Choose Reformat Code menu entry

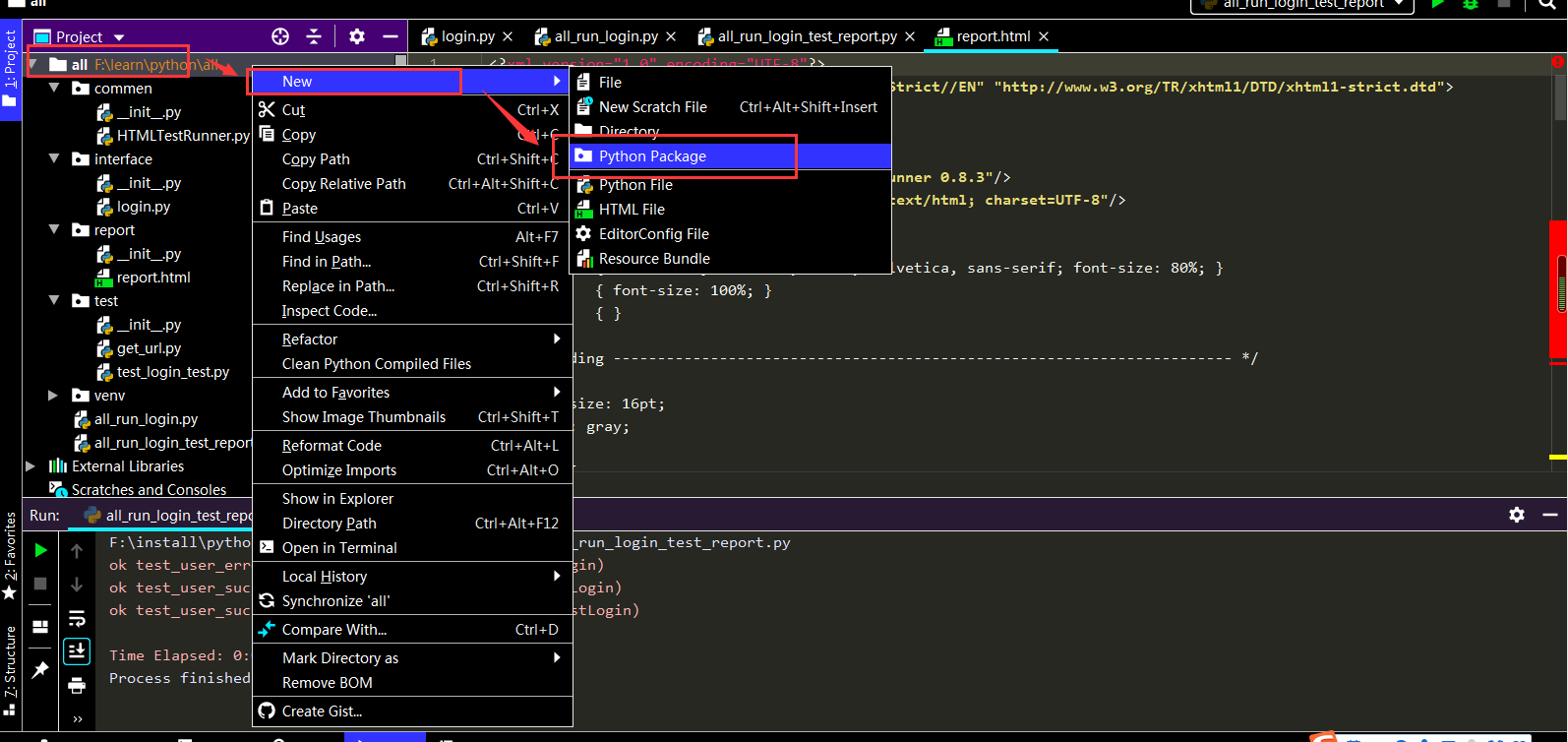[412, 446]
